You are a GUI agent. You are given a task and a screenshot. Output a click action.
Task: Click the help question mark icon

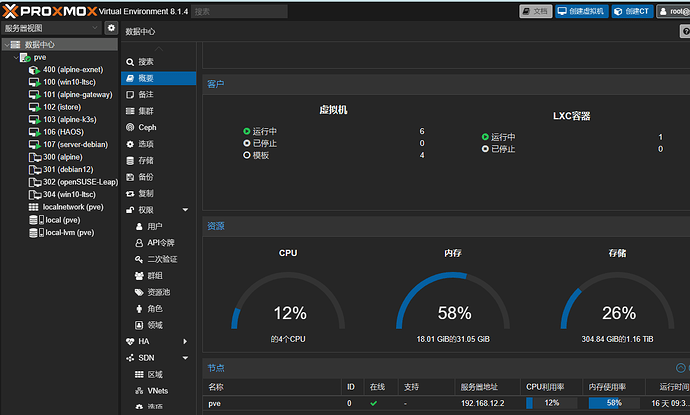click(685, 31)
